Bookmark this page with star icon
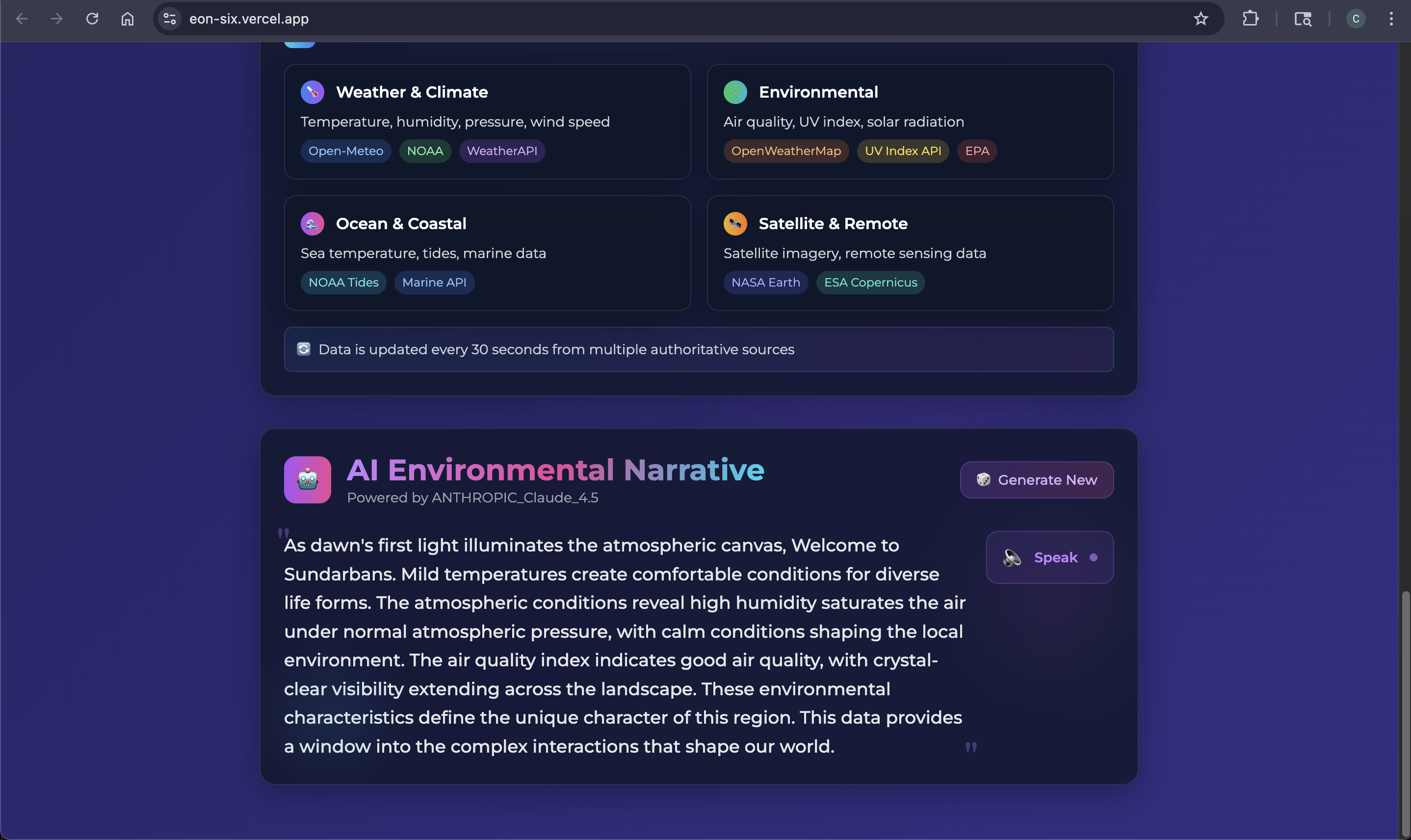 (x=1201, y=19)
